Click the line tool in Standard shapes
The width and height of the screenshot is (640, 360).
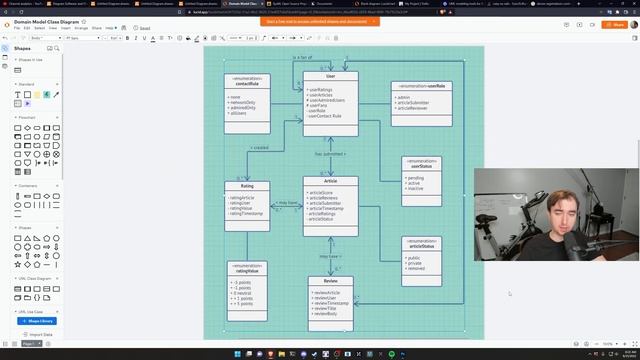(56, 95)
